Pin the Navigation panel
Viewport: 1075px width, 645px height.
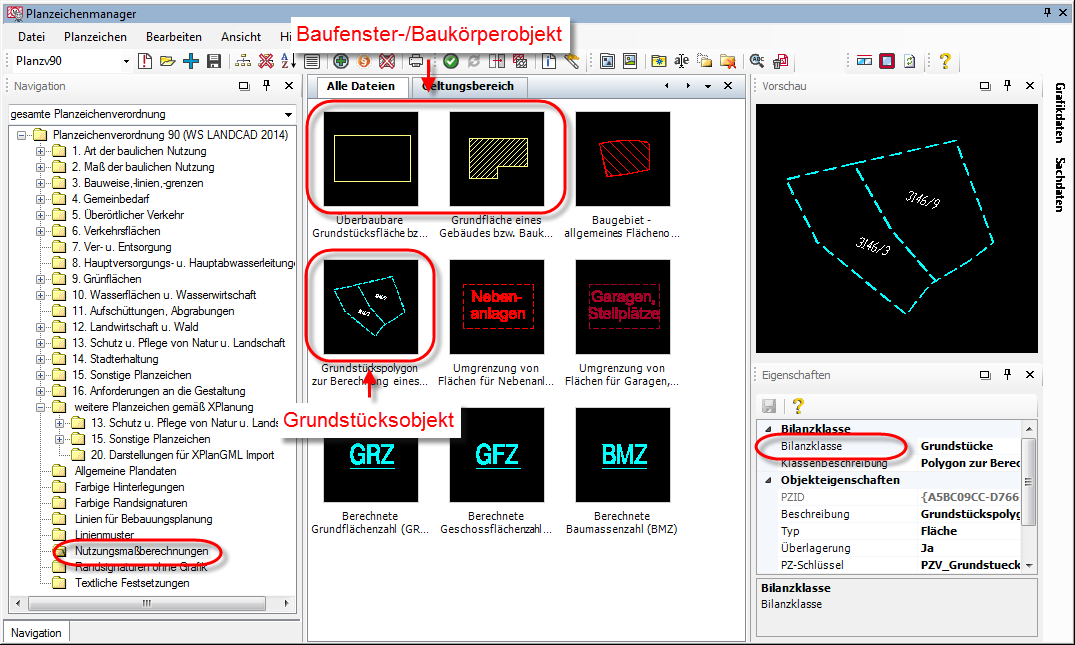[x=266, y=87]
